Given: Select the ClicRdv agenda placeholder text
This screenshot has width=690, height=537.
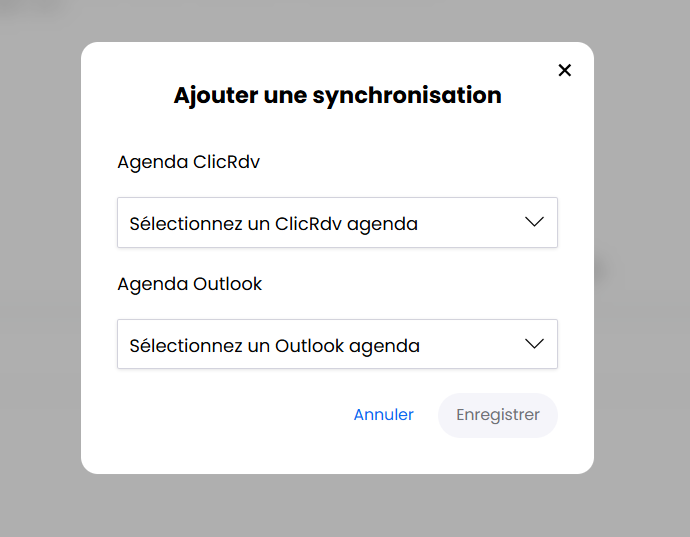Looking at the screenshot, I should pyautogui.click(x=273, y=224).
